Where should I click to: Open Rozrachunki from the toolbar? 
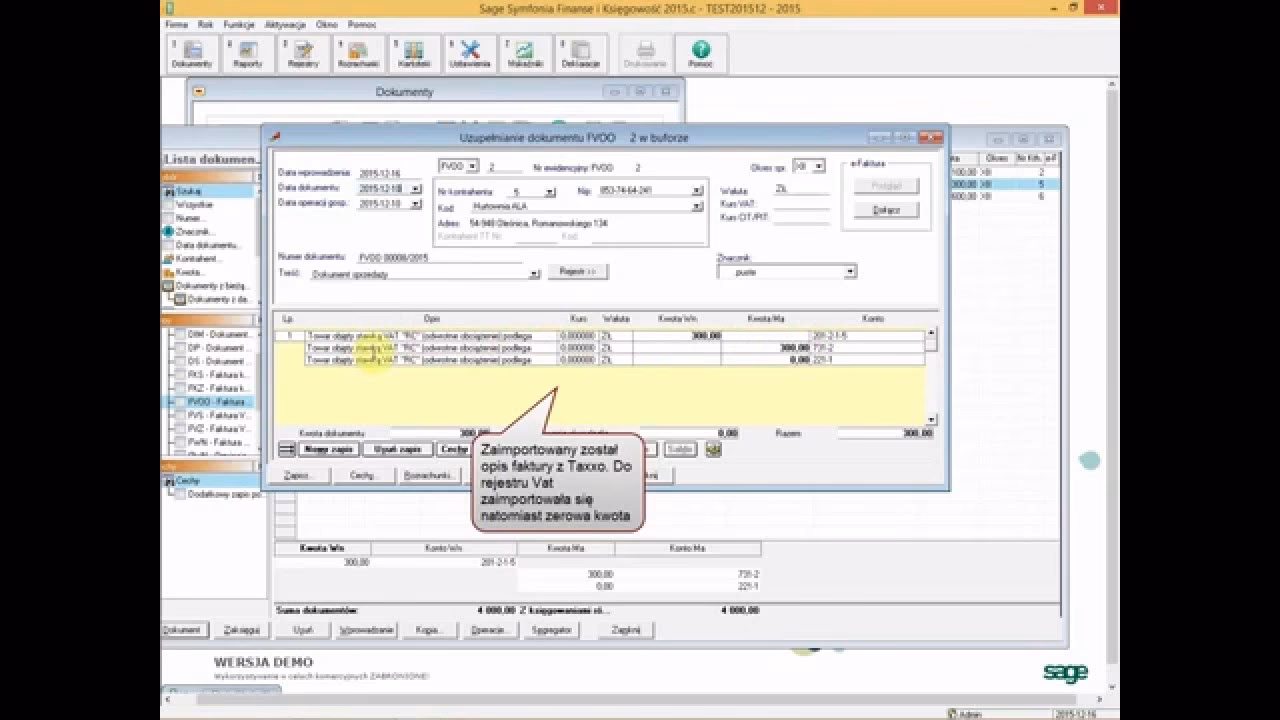[x=358, y=54]
